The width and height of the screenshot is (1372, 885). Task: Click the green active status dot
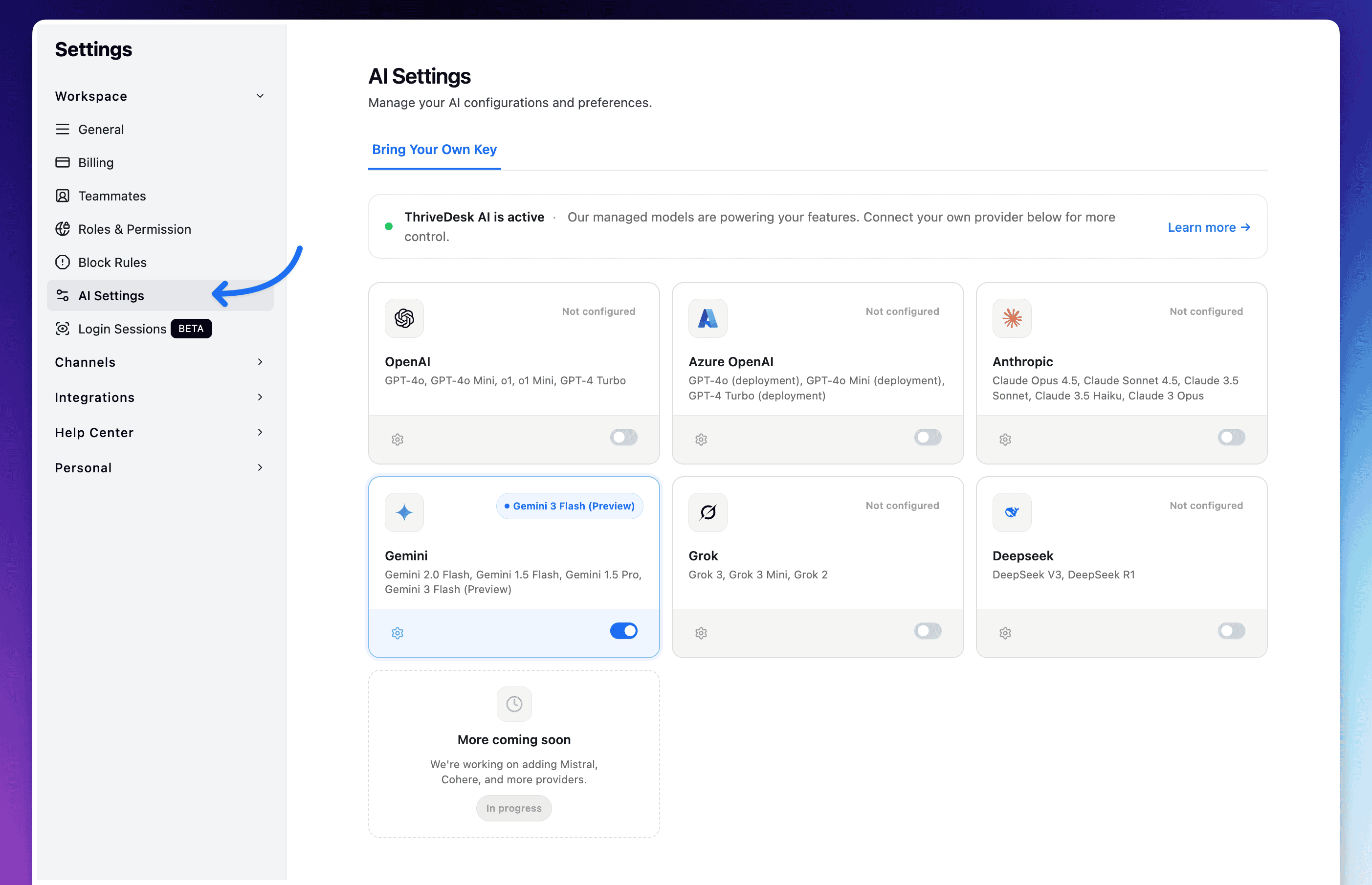click(x=389, y=226)
